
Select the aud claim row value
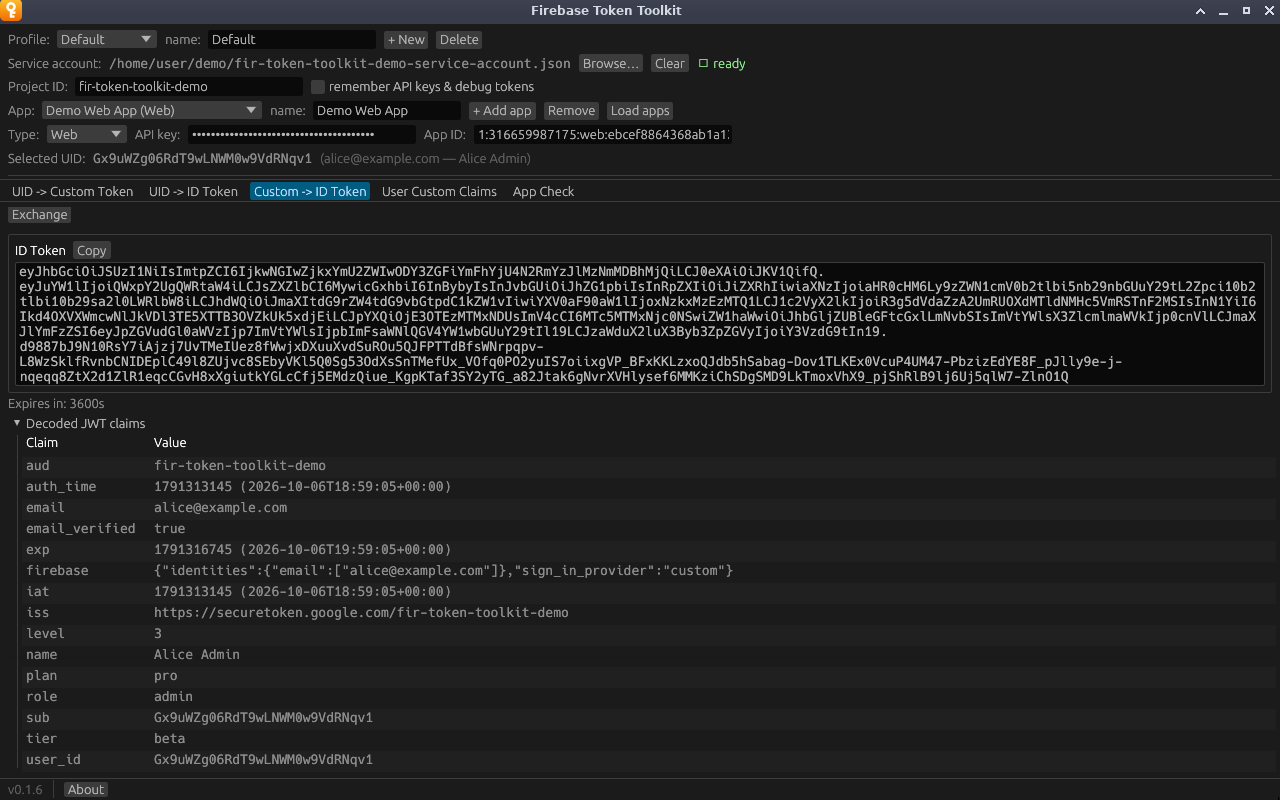[x=240, y=465]
